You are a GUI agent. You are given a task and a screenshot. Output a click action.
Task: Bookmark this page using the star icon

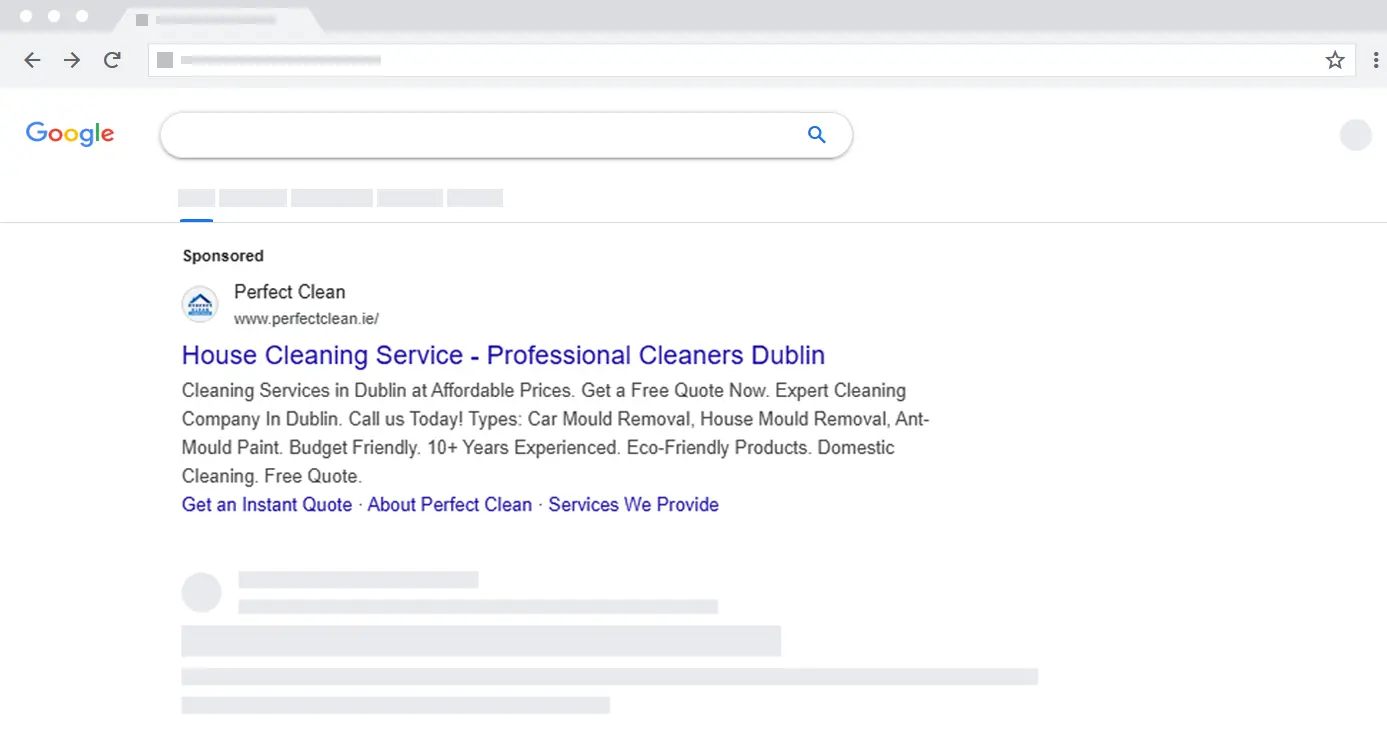tap(1334, 61)
